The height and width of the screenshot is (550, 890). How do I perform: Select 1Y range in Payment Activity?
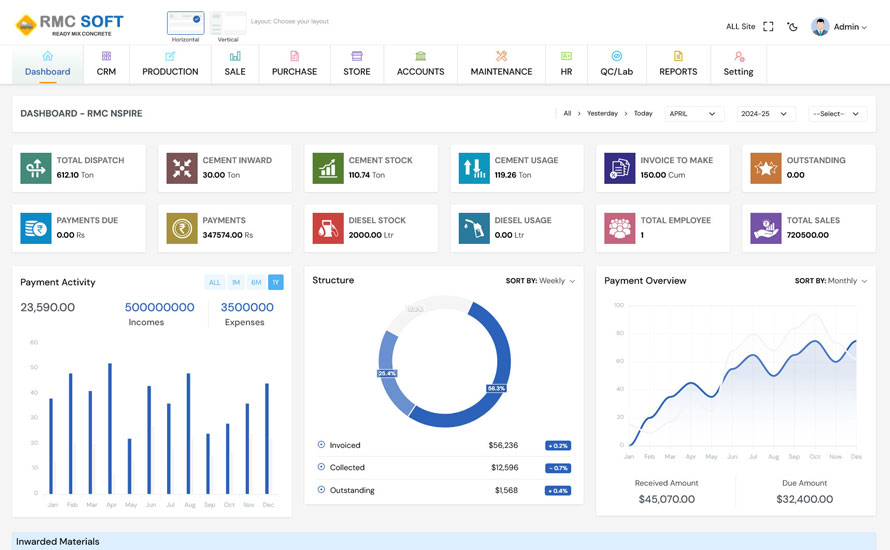[x=276, y=282]
